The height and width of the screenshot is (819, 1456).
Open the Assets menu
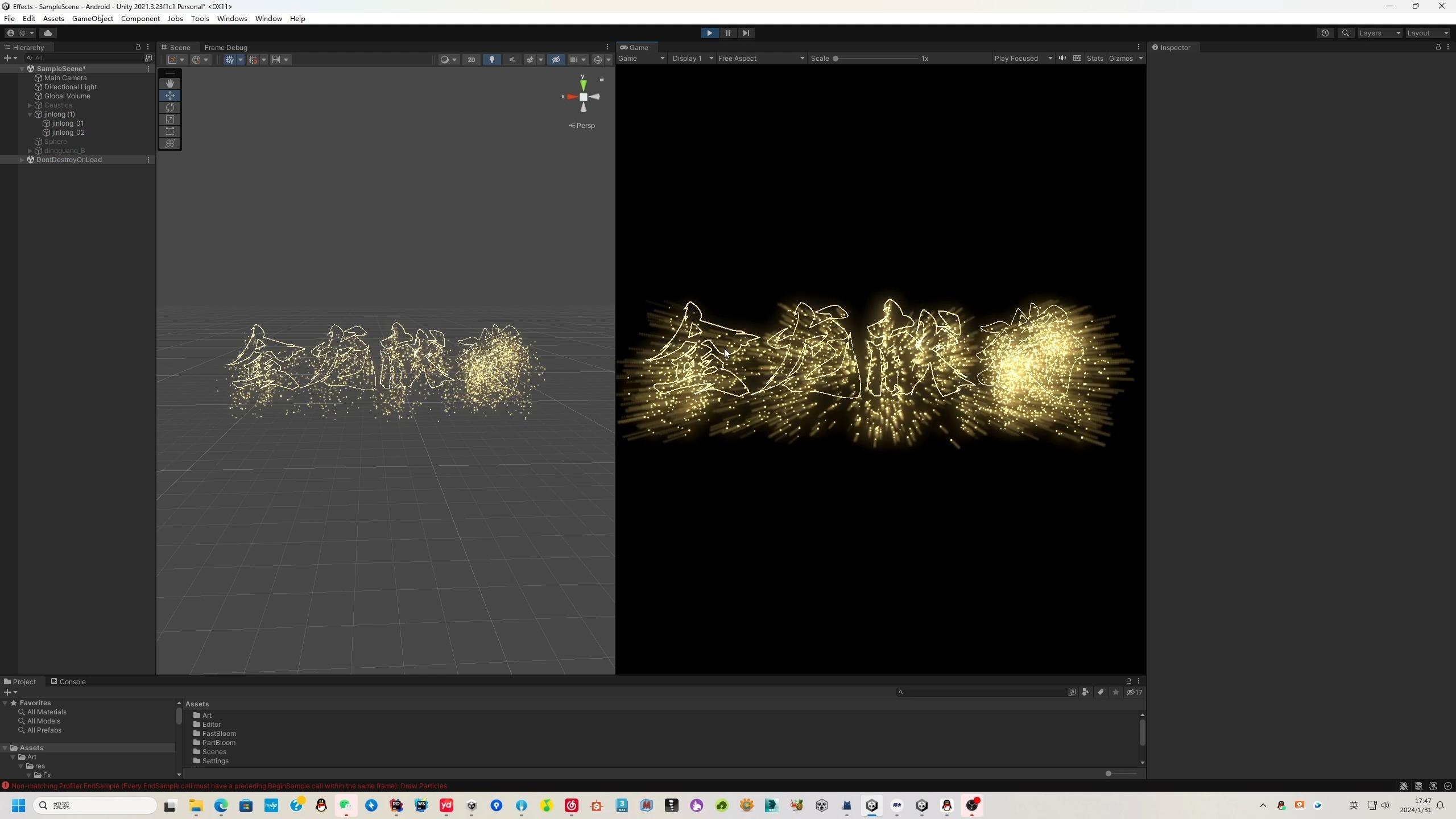tap(53, 19)
